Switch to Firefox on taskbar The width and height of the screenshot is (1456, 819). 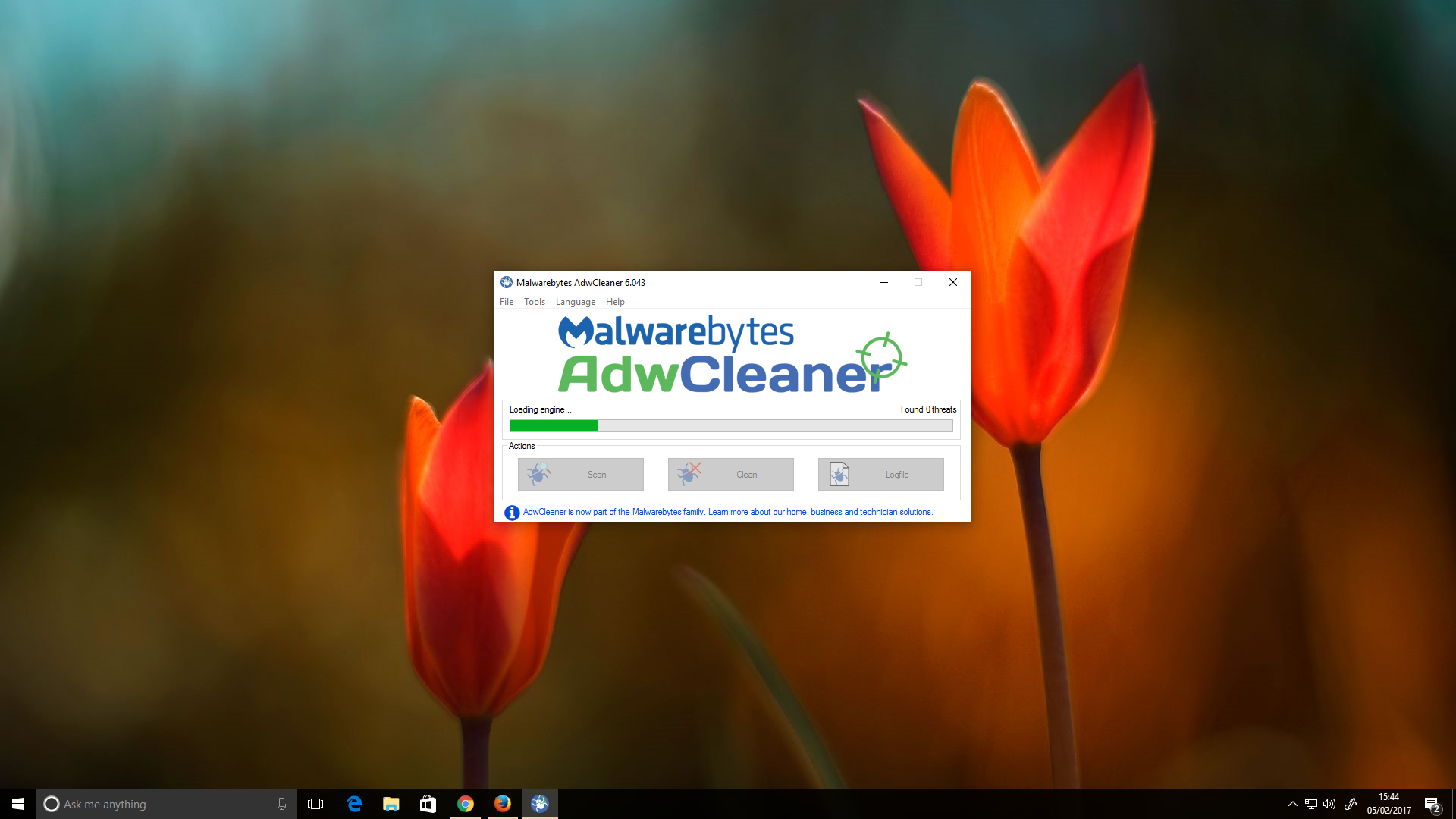(x=503, y=804)
